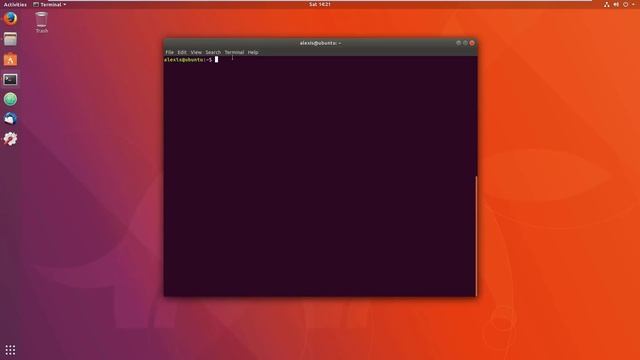Image resolution: width=640 pixels, height=360 pixels.
Task: Open the Edit menu in Terminal
Action: [182, 52]
